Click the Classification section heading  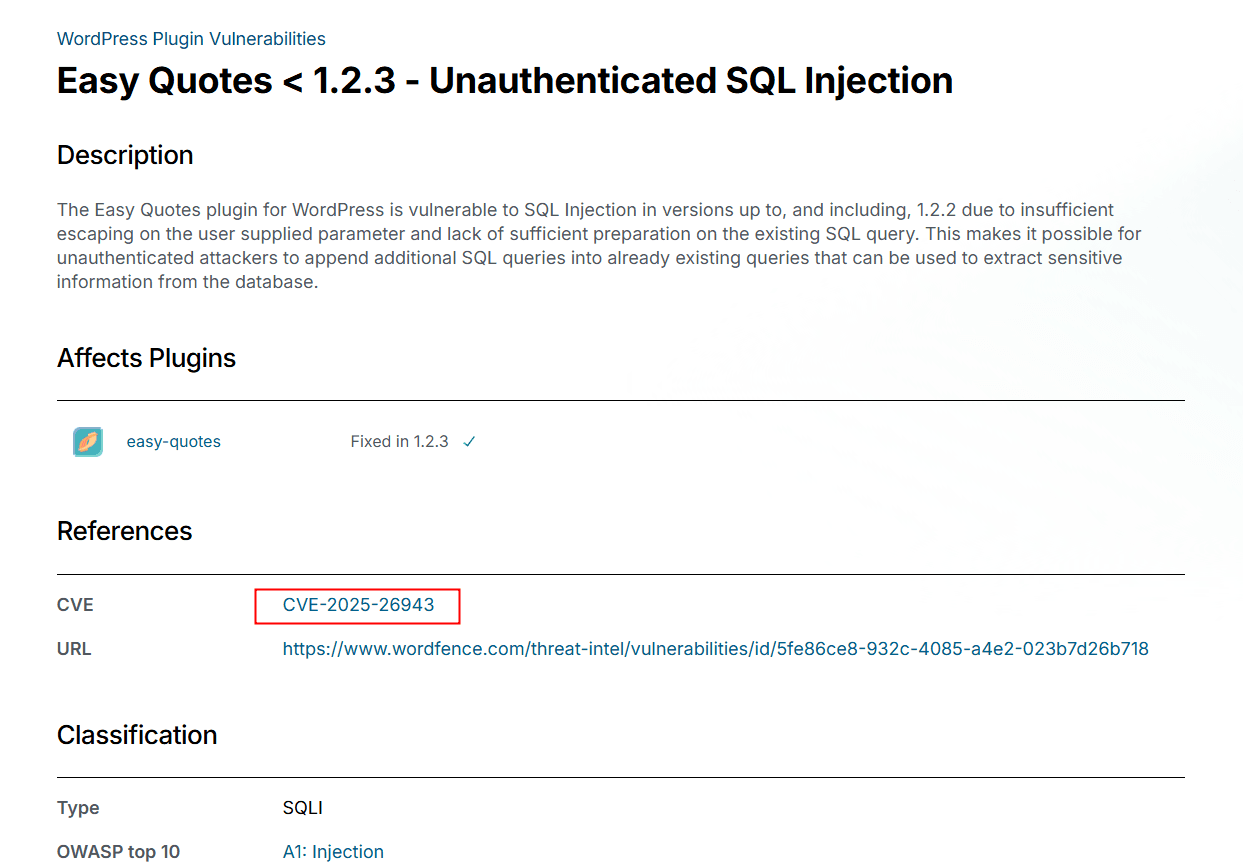[137, 735]
